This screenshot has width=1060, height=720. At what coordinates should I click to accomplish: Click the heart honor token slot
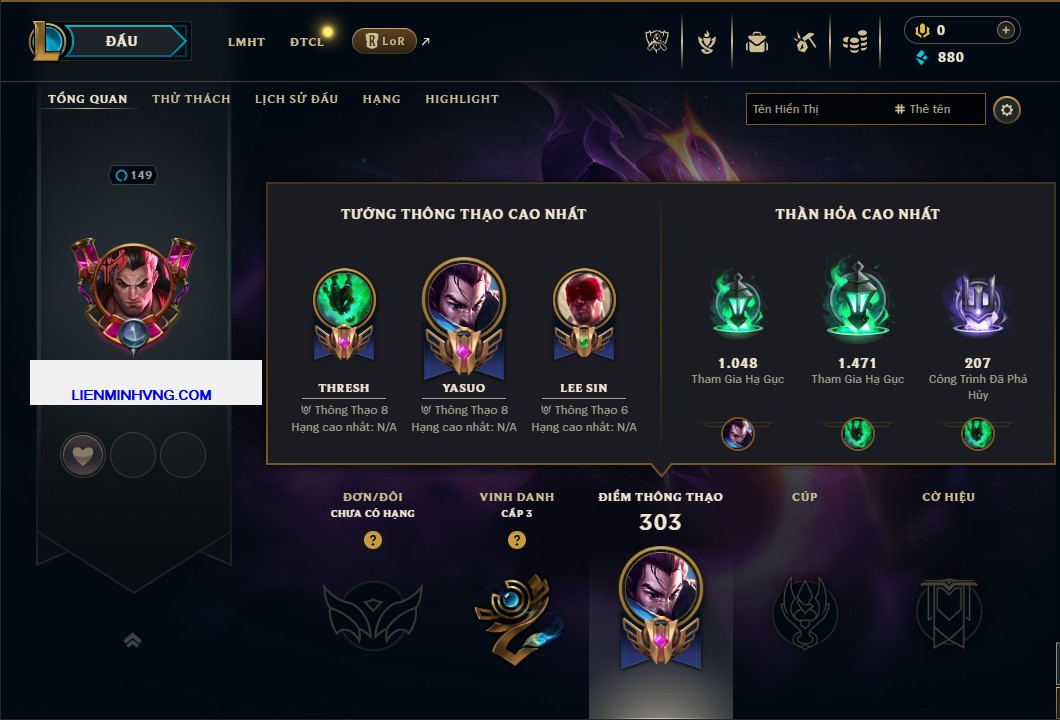82,455
